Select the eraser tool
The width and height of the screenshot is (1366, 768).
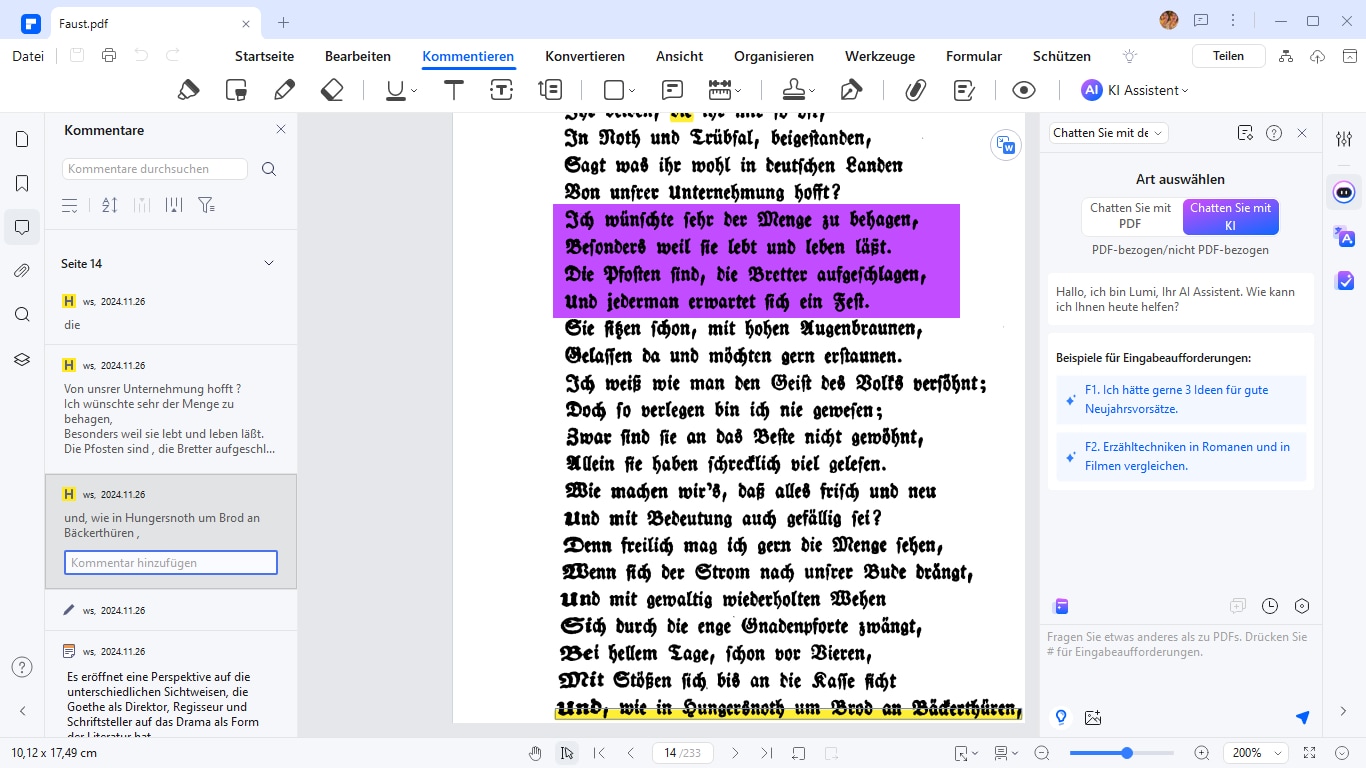pyautogui.click(x=332, y=90)
